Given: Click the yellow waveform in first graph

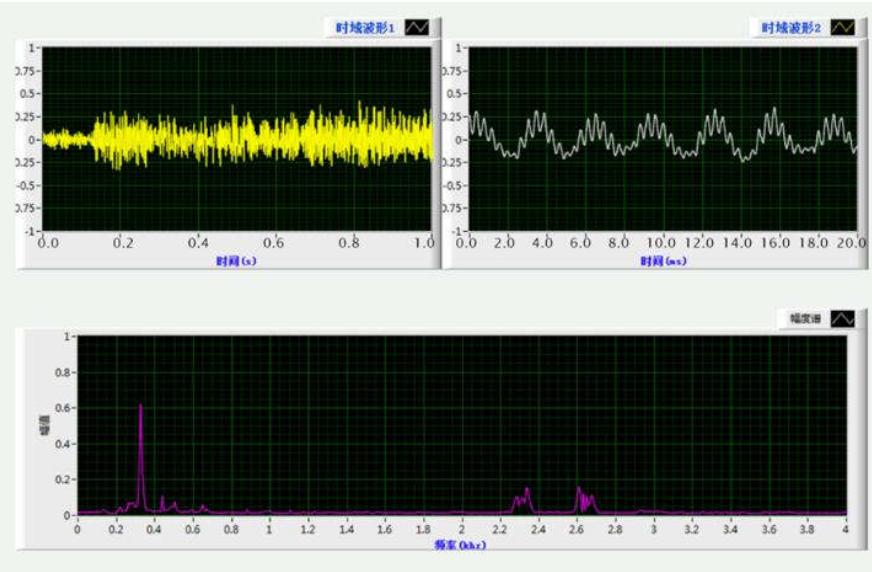Looking at the screenshot, I should [250, 138].
